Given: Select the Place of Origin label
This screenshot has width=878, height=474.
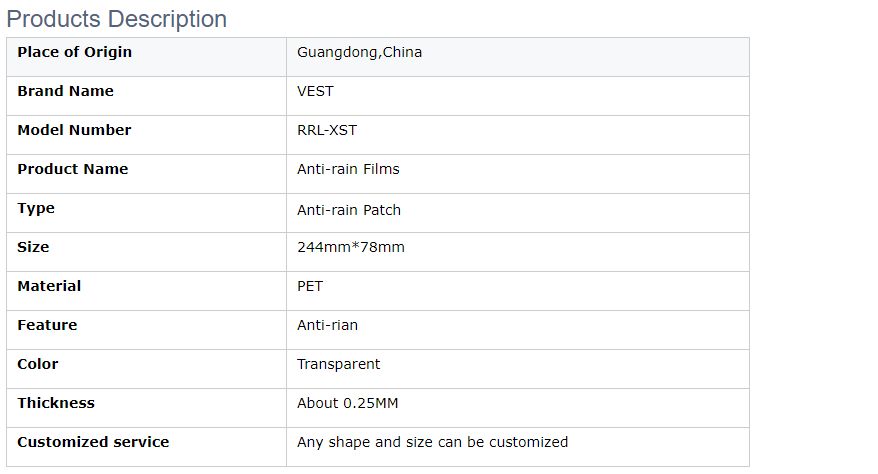Looking at the screenshot, I should point(74,52).
